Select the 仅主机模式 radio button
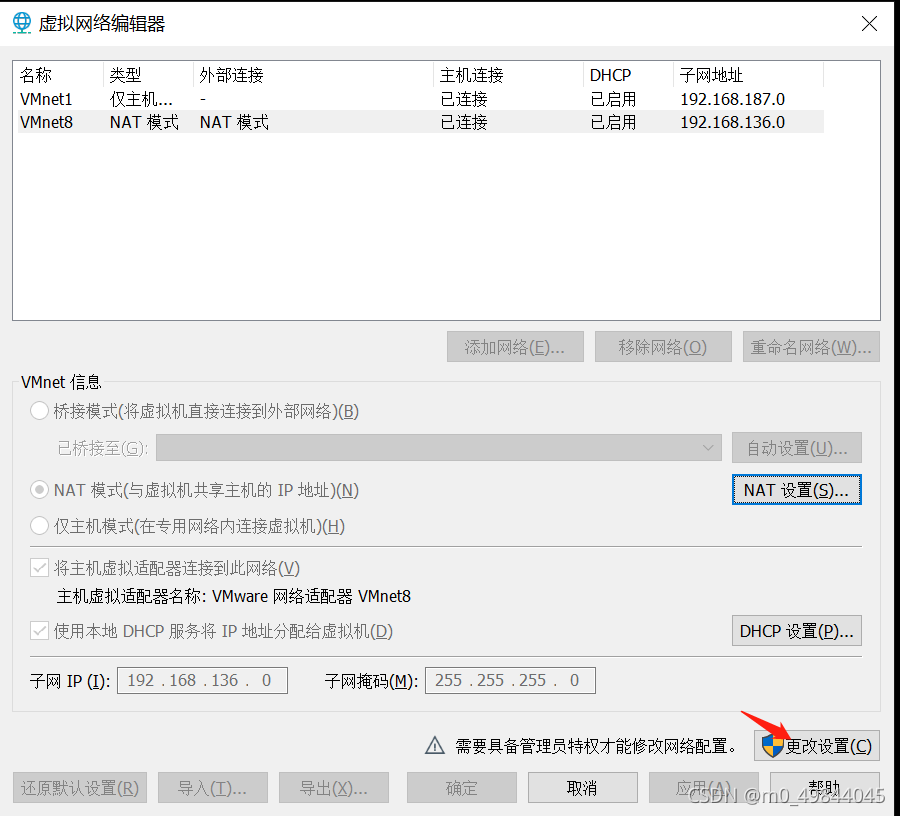 [39, 526]
